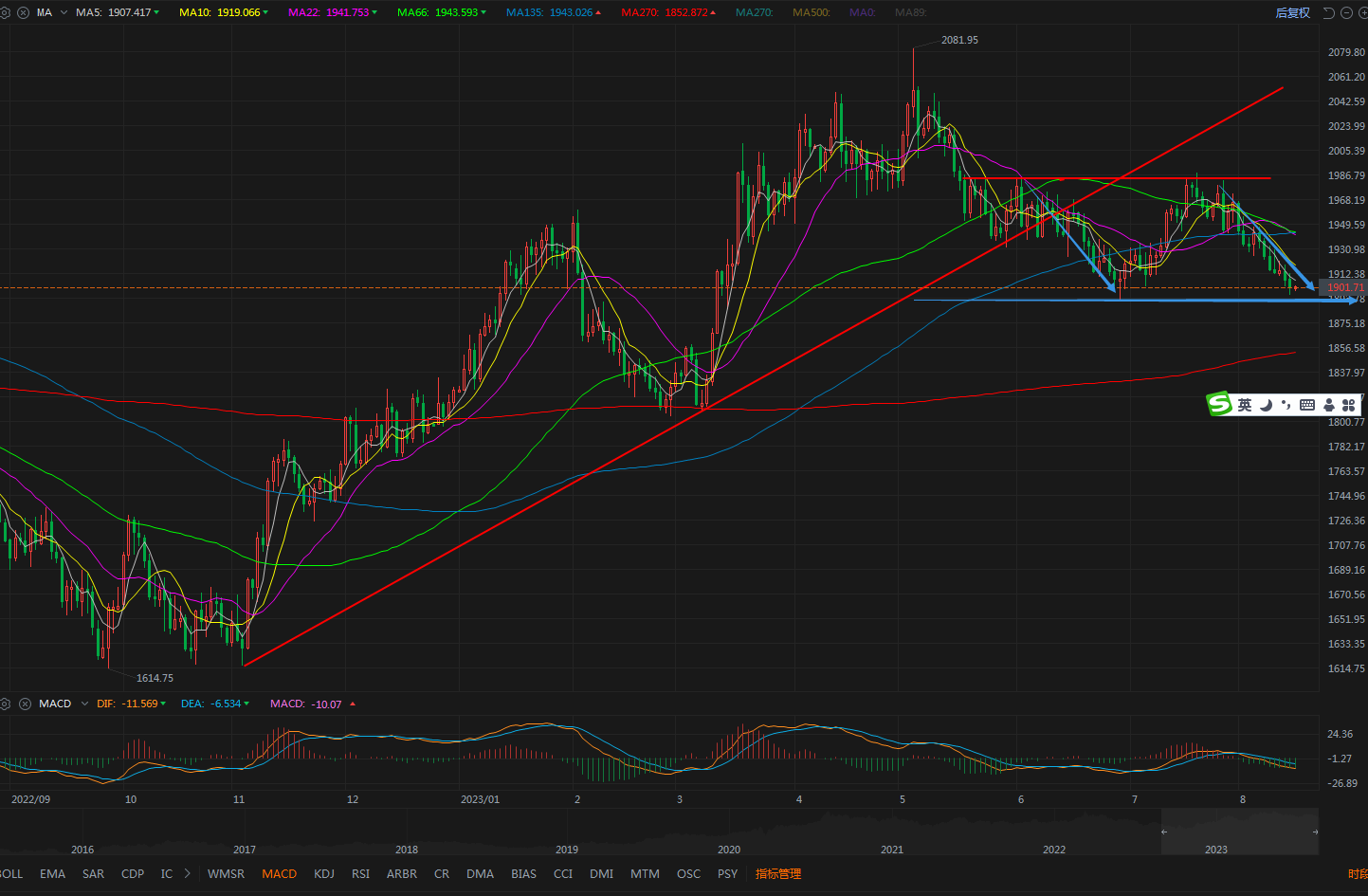
Task: Switch to the KDJ indicator tab
Action: [324, 873]
